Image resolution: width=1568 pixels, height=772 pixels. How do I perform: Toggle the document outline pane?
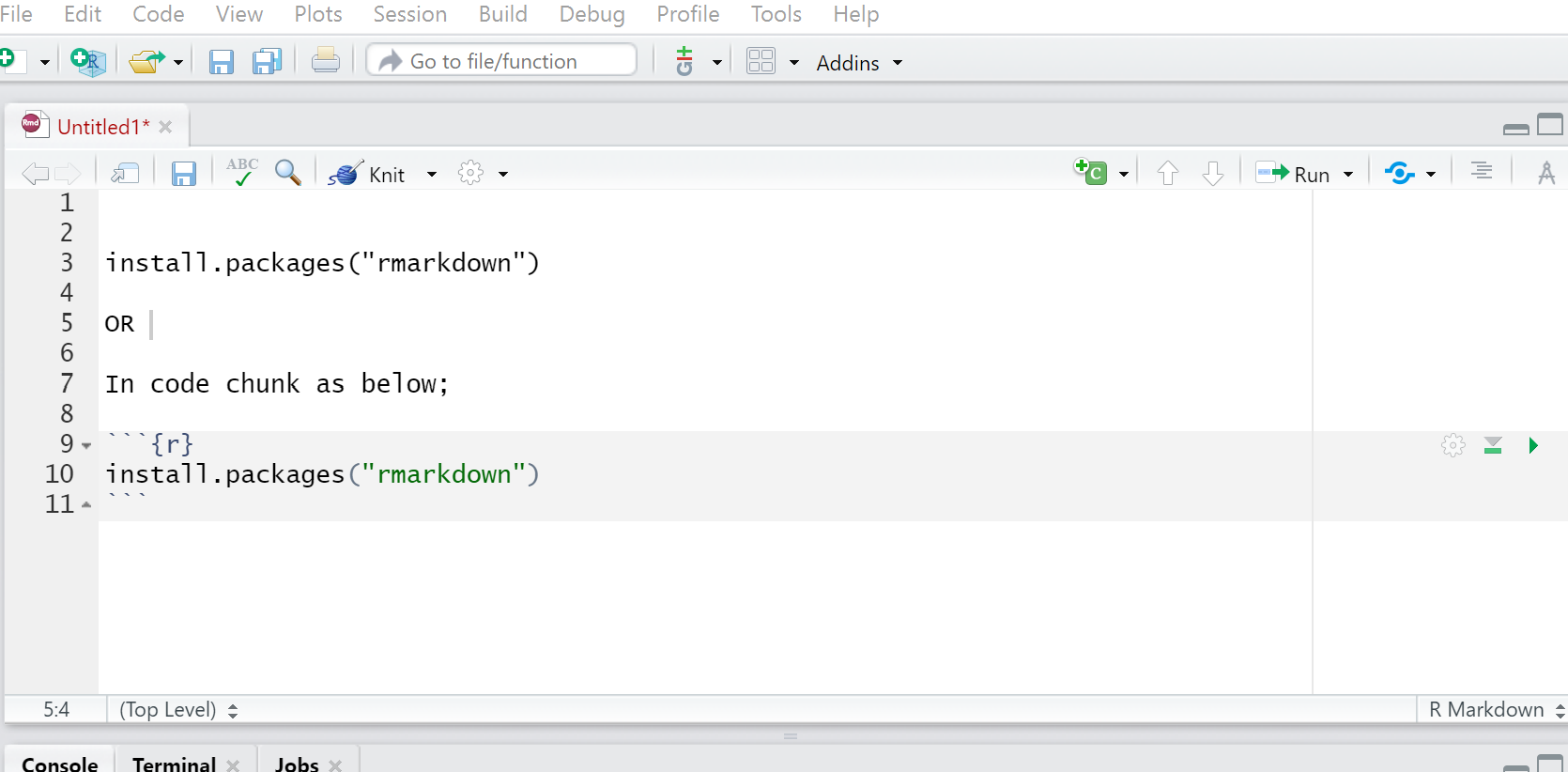(x=1482, y=172)
